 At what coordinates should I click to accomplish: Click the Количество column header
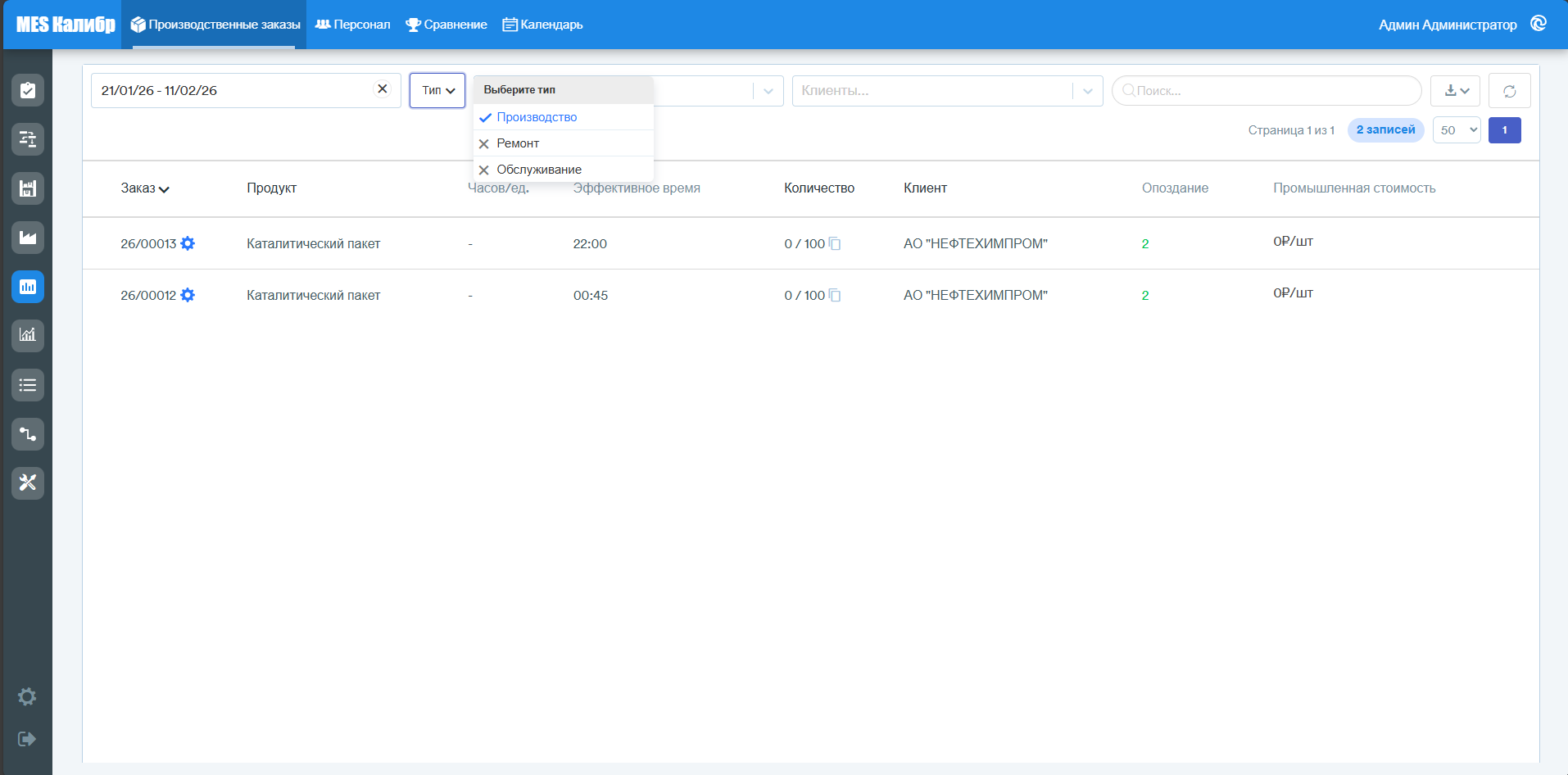point(819,188)
